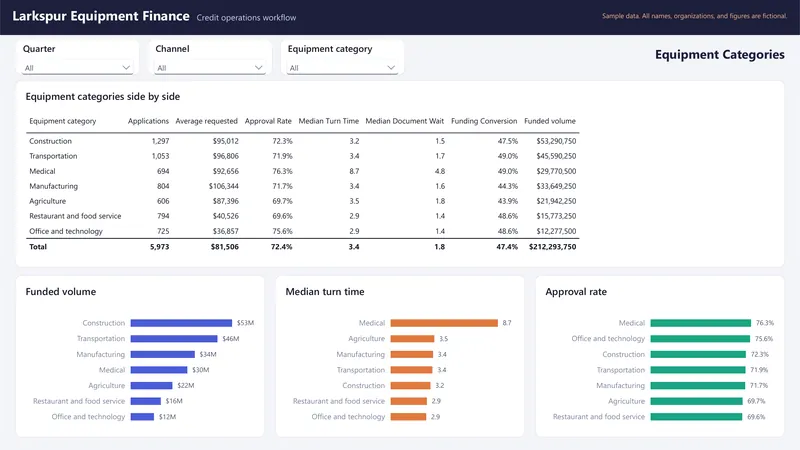The height and width of the screenshot is (450, 800).
Task: Click the 4.8 median document wait cell
Action: coord(440,171)
